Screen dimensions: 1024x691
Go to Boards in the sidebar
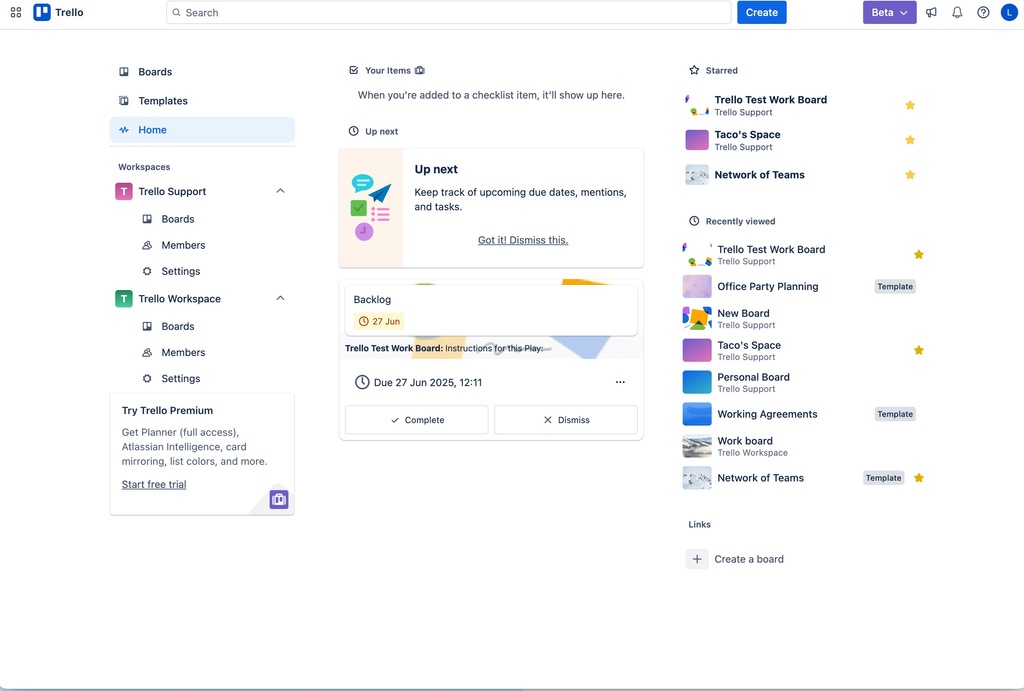[156, 71]
